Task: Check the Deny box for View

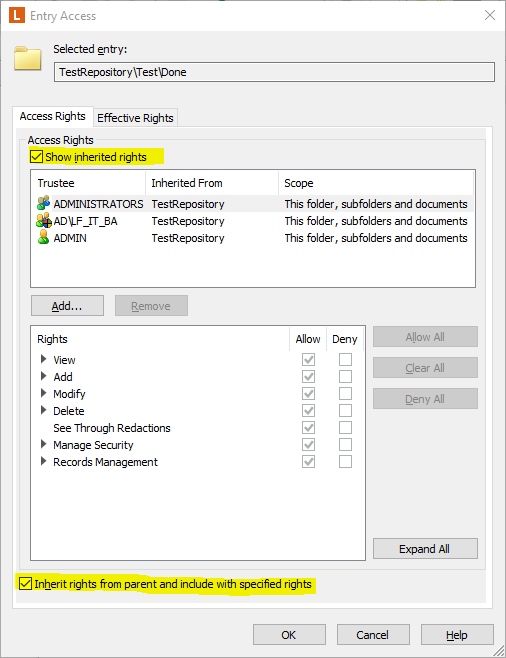Action: pos(345,360)
